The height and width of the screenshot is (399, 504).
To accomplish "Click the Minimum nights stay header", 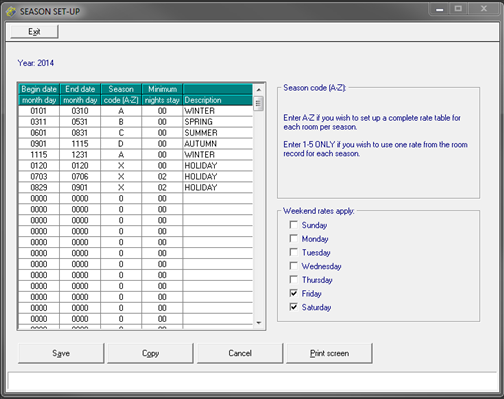I will point(162,95).
